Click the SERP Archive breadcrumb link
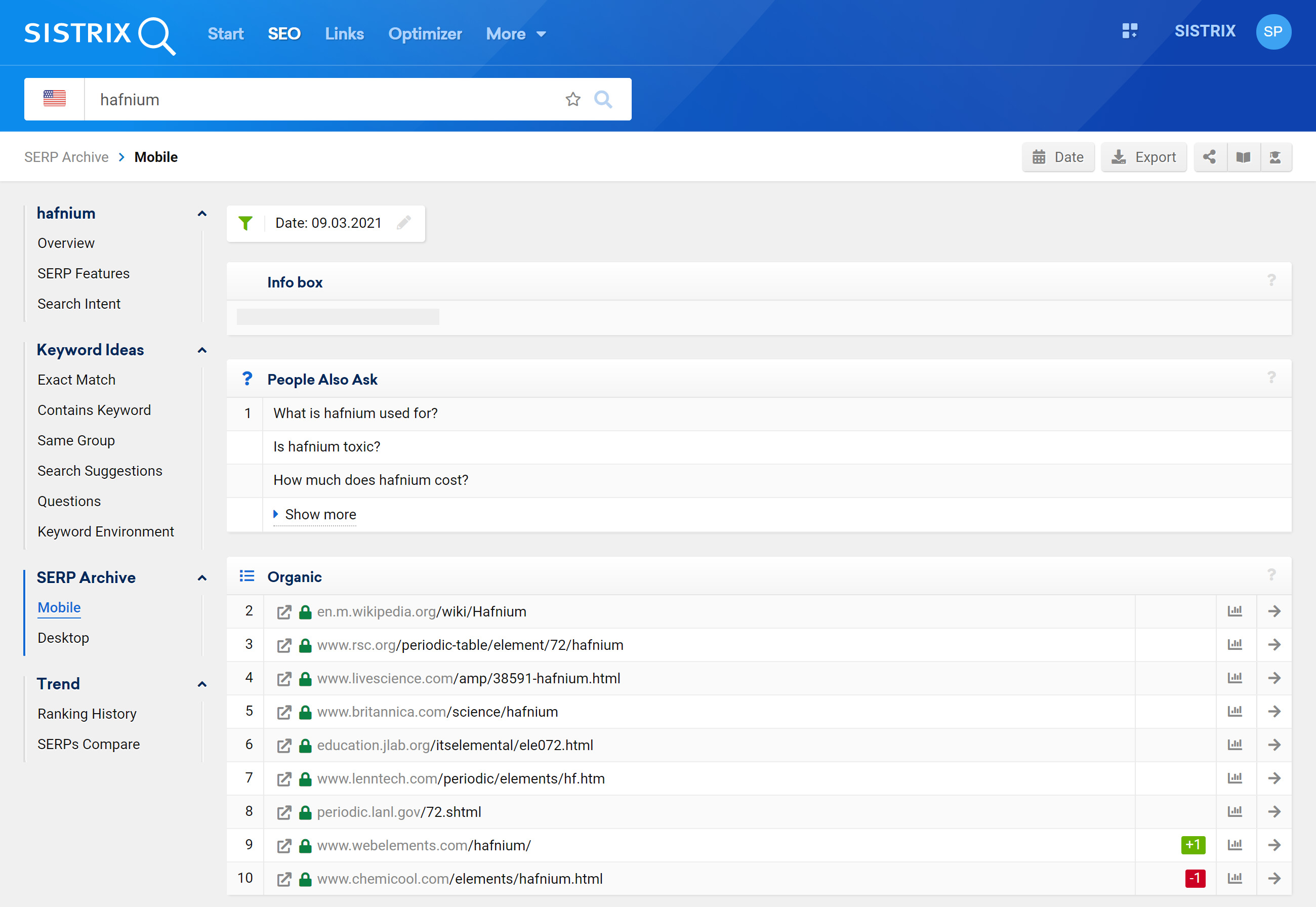This screenshot has width=1316, height=907. point(66,157)
